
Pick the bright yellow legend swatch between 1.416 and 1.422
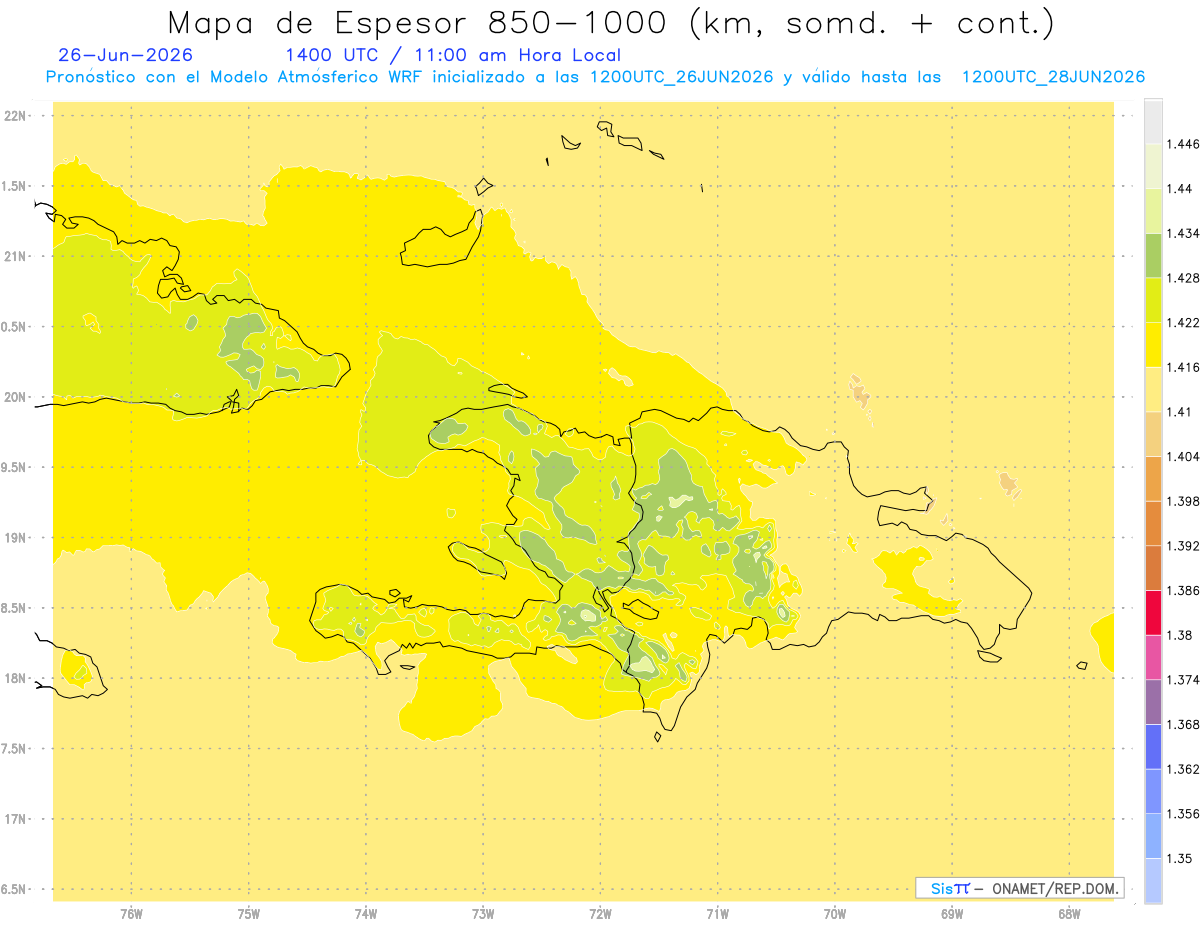click(1153, 345)
